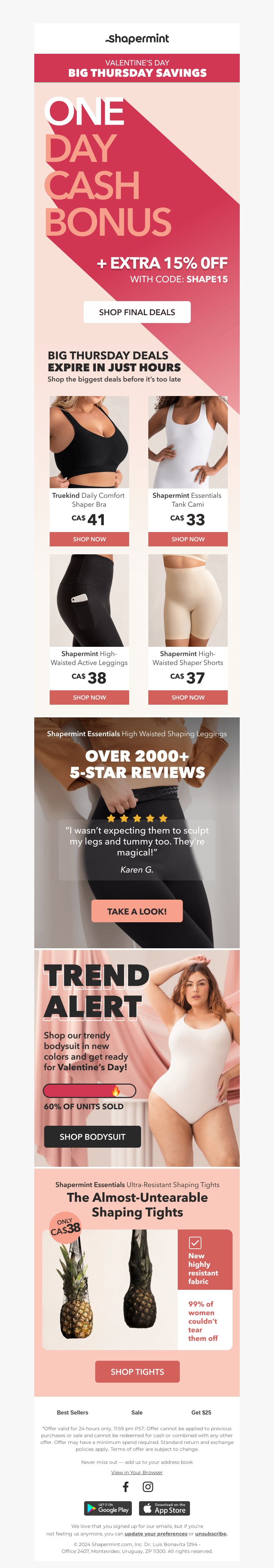Click the unsubscribe link
Viewport: 274px width, 1568px height.
pyautogui.click(x=211, y=1533)
